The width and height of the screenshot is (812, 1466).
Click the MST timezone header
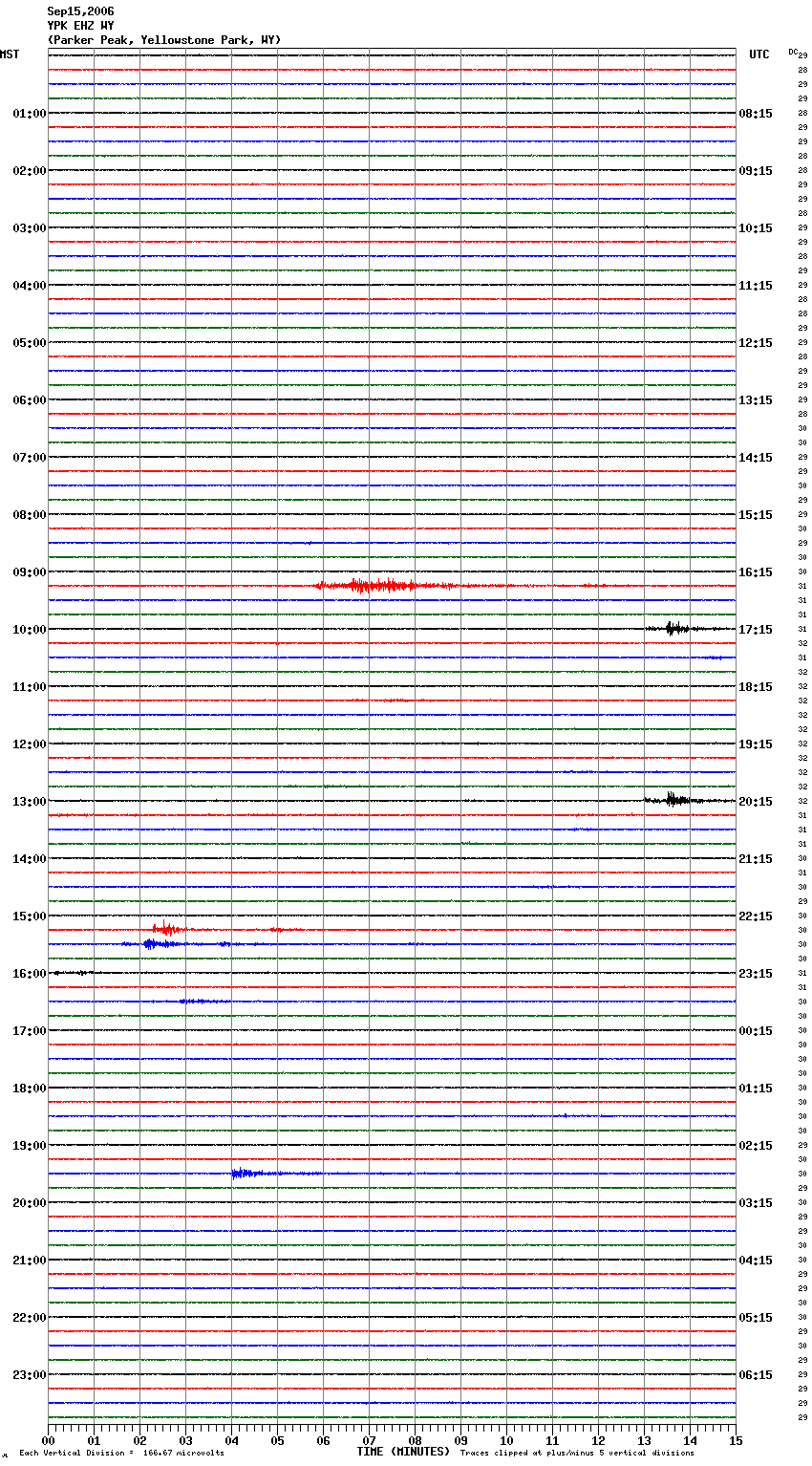tap(10, 54)
